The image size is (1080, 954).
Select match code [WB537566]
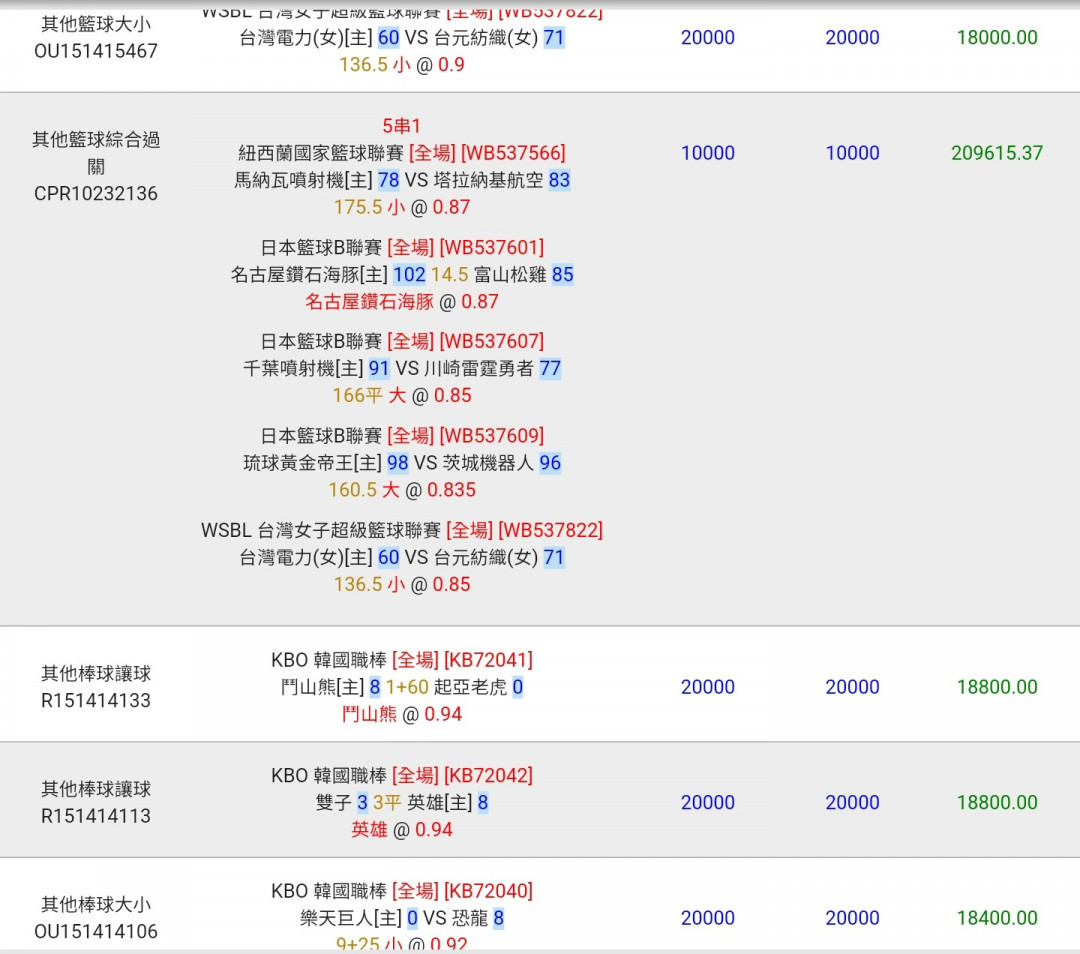coord(513,153)
